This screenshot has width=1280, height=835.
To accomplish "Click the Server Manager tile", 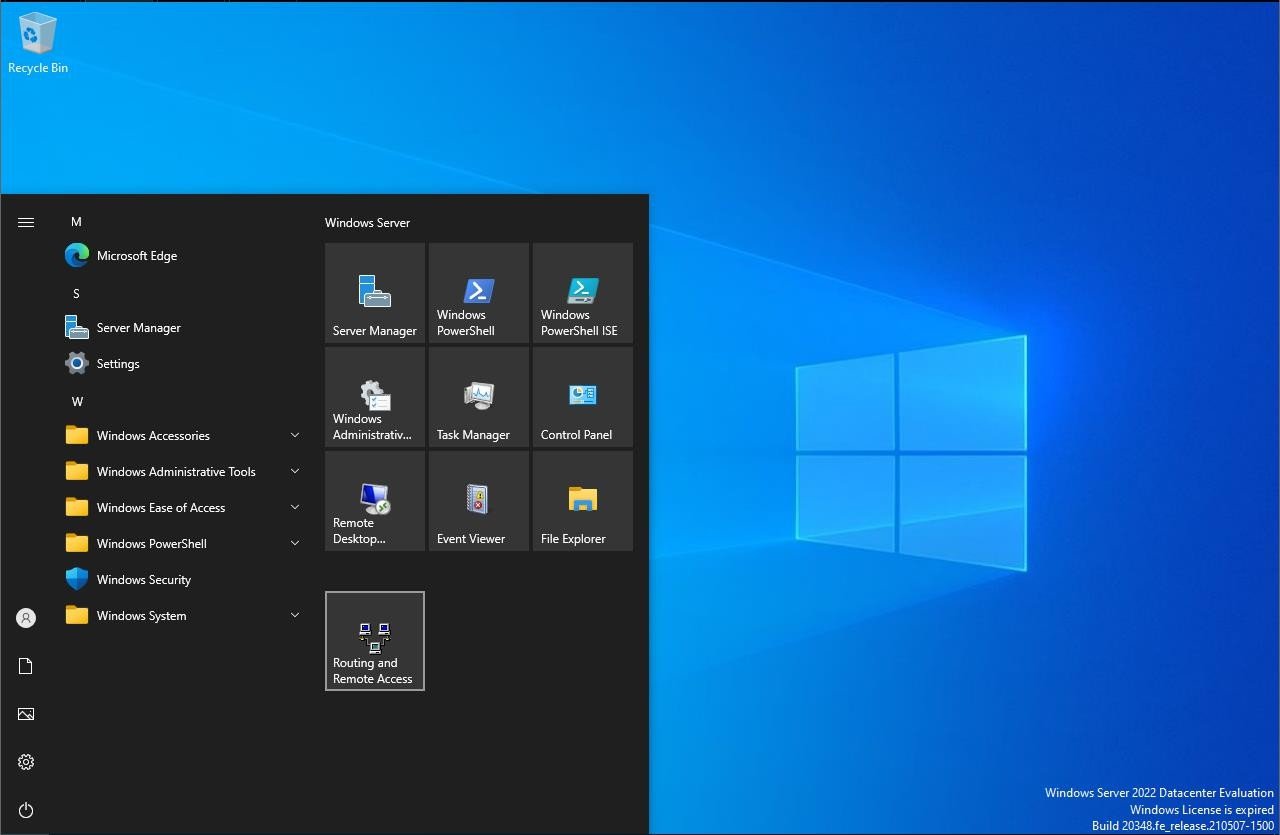I will tap(375, 293).
